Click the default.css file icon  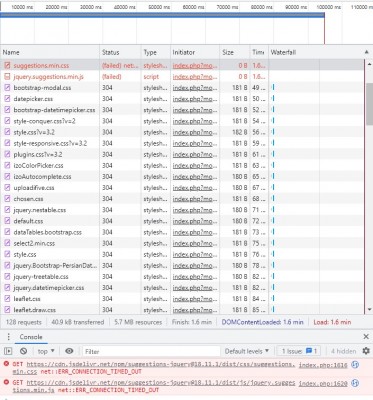[x=7, y=221]
